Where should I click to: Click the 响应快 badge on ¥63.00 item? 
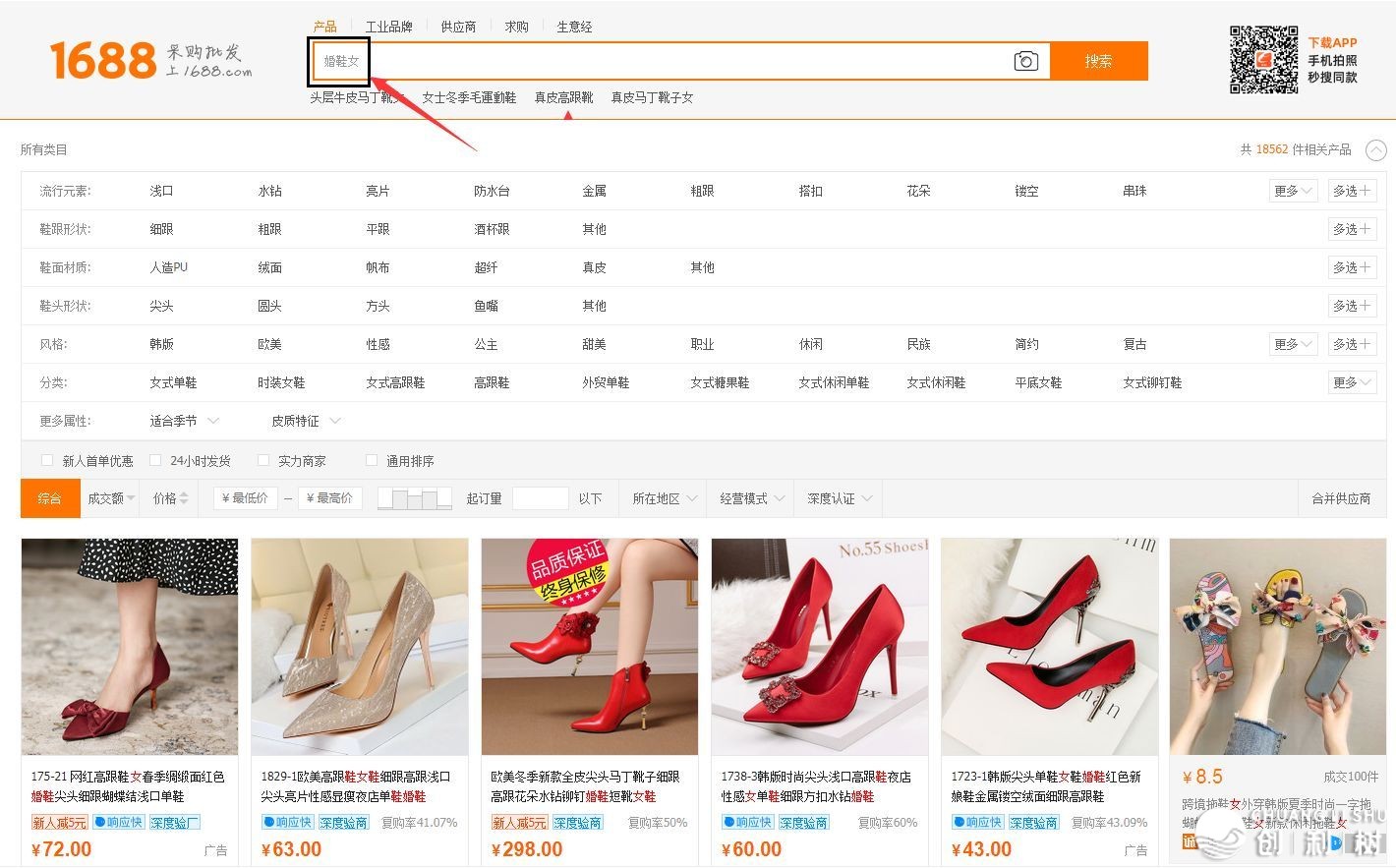click(288, 823)
